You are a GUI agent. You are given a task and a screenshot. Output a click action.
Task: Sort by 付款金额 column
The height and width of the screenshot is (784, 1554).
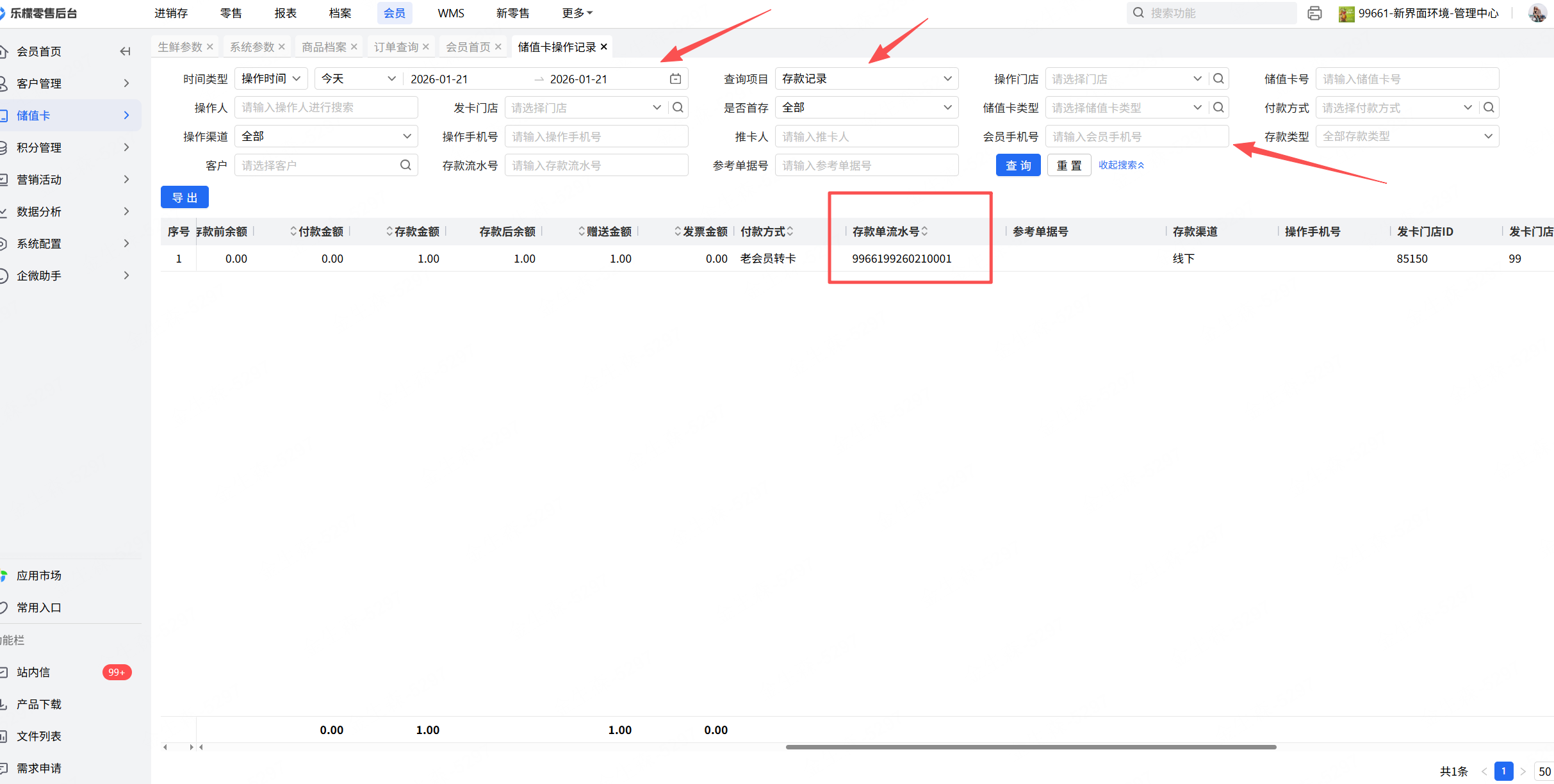(293, 231)
